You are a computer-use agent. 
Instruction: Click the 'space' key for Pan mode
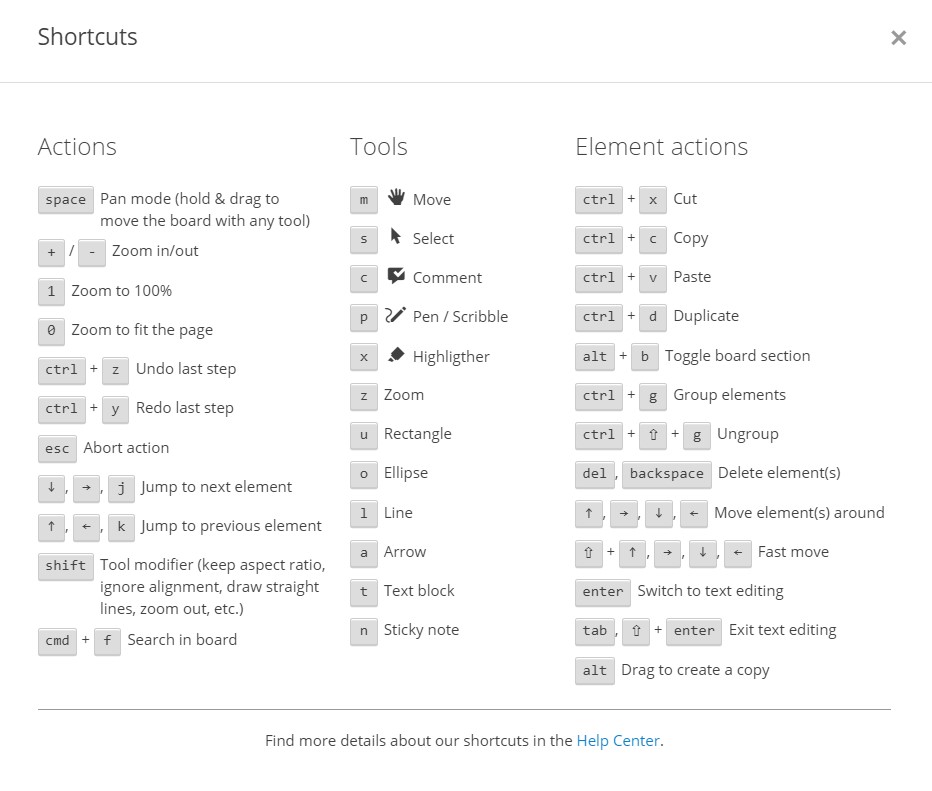[x=66, y=200]
